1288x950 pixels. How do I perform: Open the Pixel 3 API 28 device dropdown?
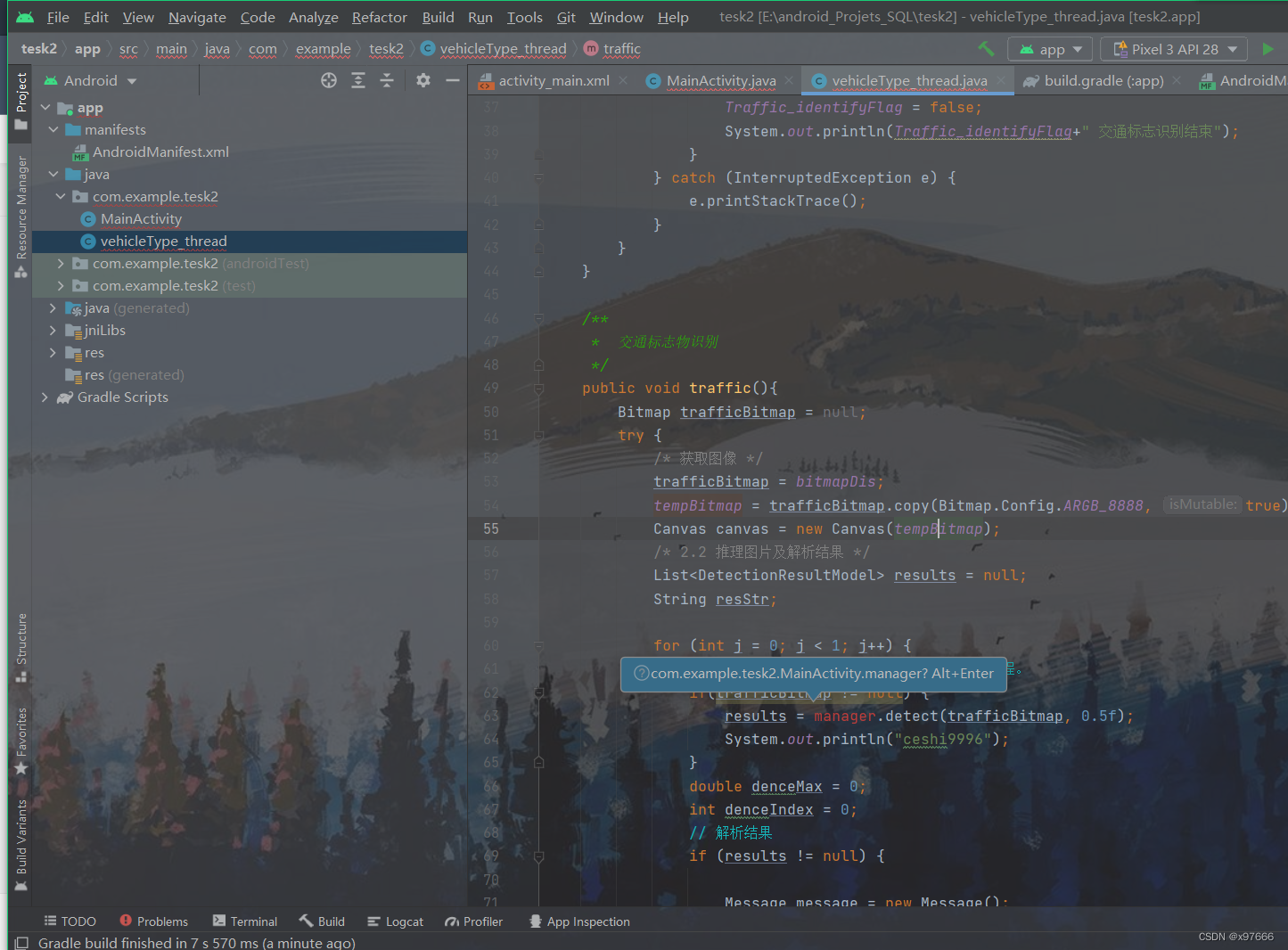coord(1175,49)
